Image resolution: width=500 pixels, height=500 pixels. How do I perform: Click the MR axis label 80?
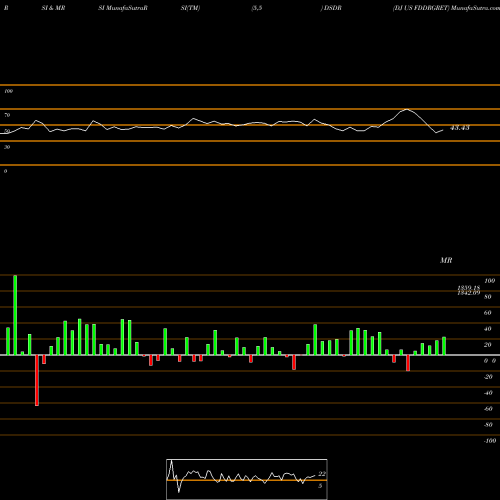click(x=488, y=297)
